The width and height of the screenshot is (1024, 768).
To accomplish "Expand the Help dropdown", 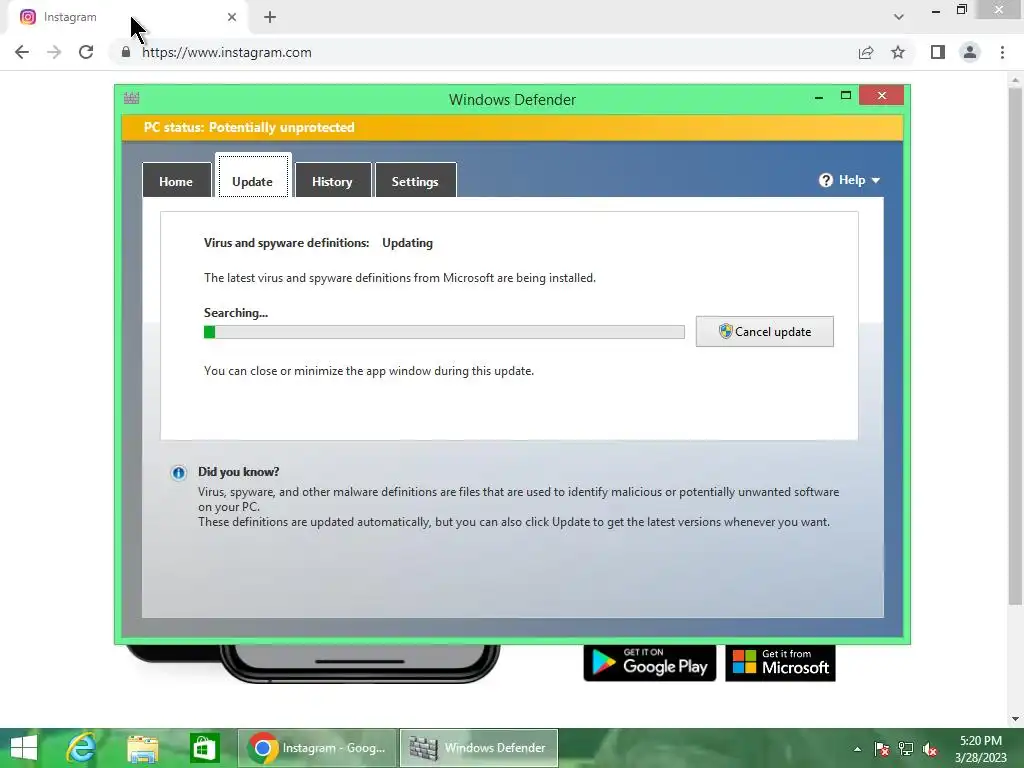I will click(850, 180).
